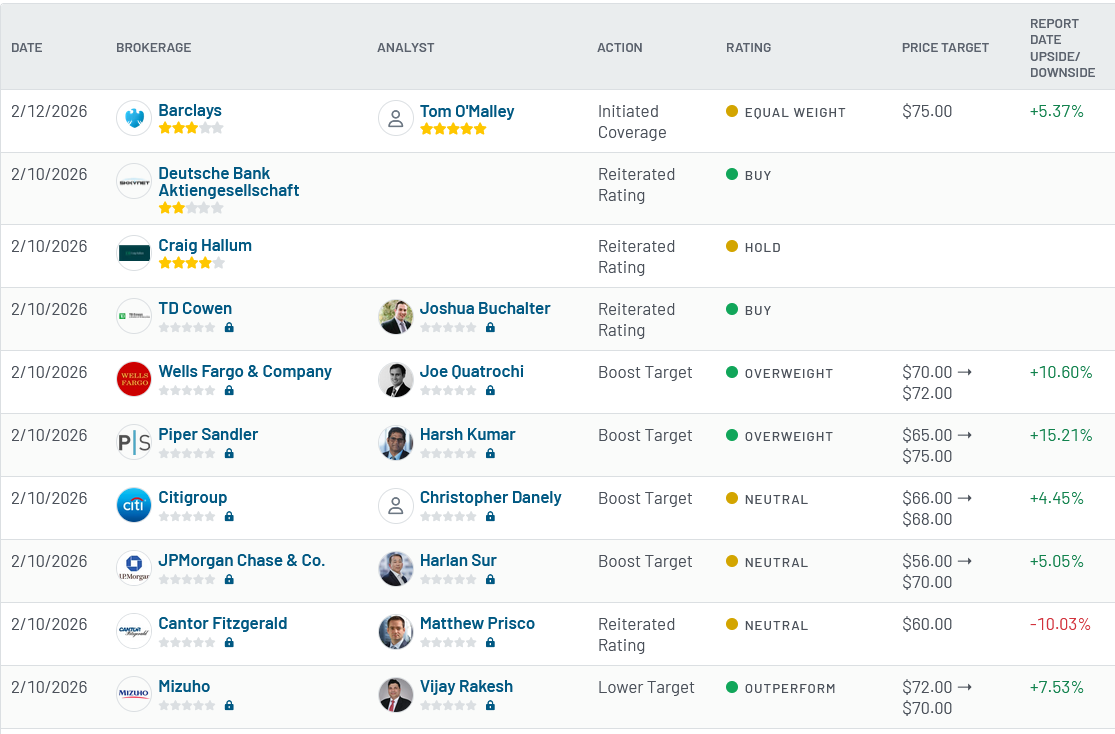Click the Cantor Fitzgerald logo
This screenshot has height=734, width=1115.
click(134, 631)
